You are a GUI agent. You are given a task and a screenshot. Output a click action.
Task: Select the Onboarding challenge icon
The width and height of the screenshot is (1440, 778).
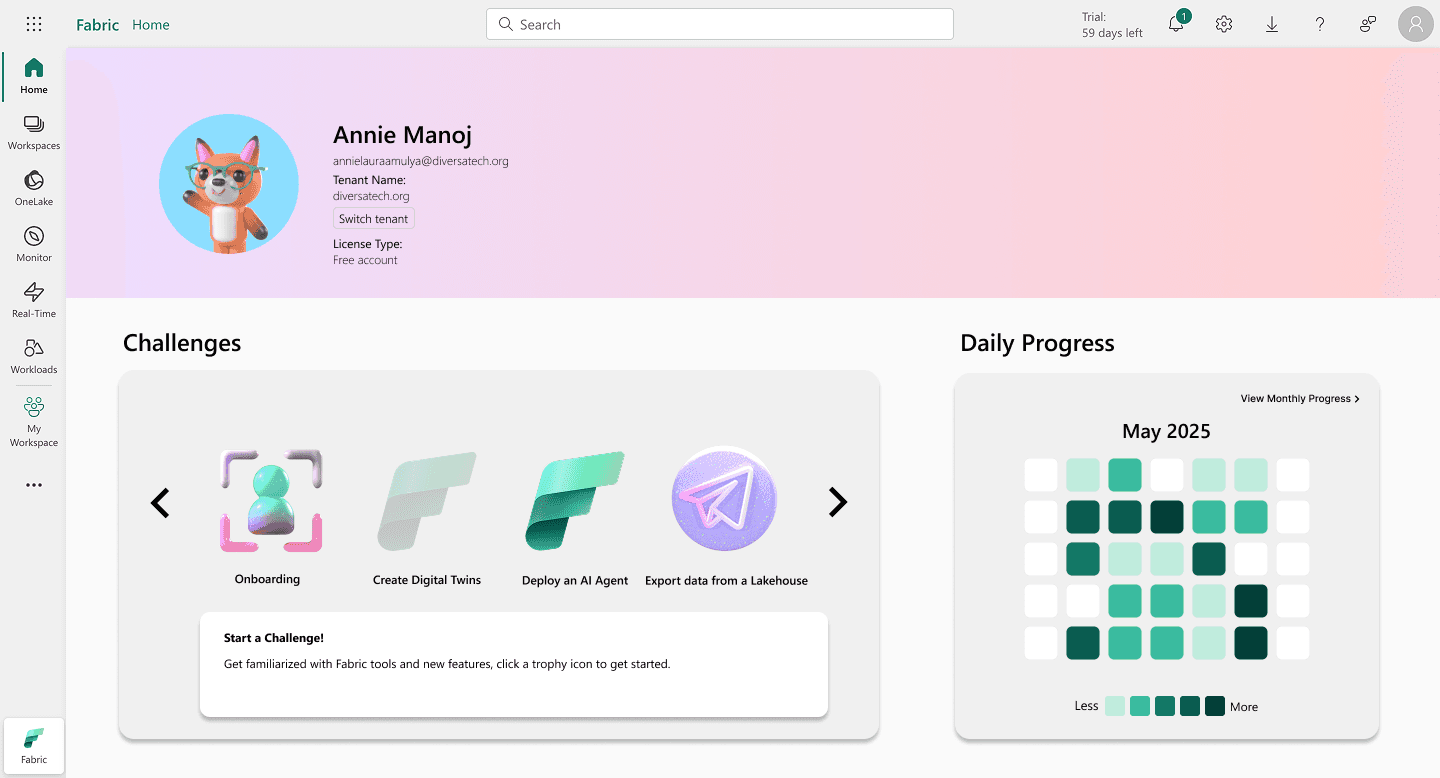tap(271, 501)
